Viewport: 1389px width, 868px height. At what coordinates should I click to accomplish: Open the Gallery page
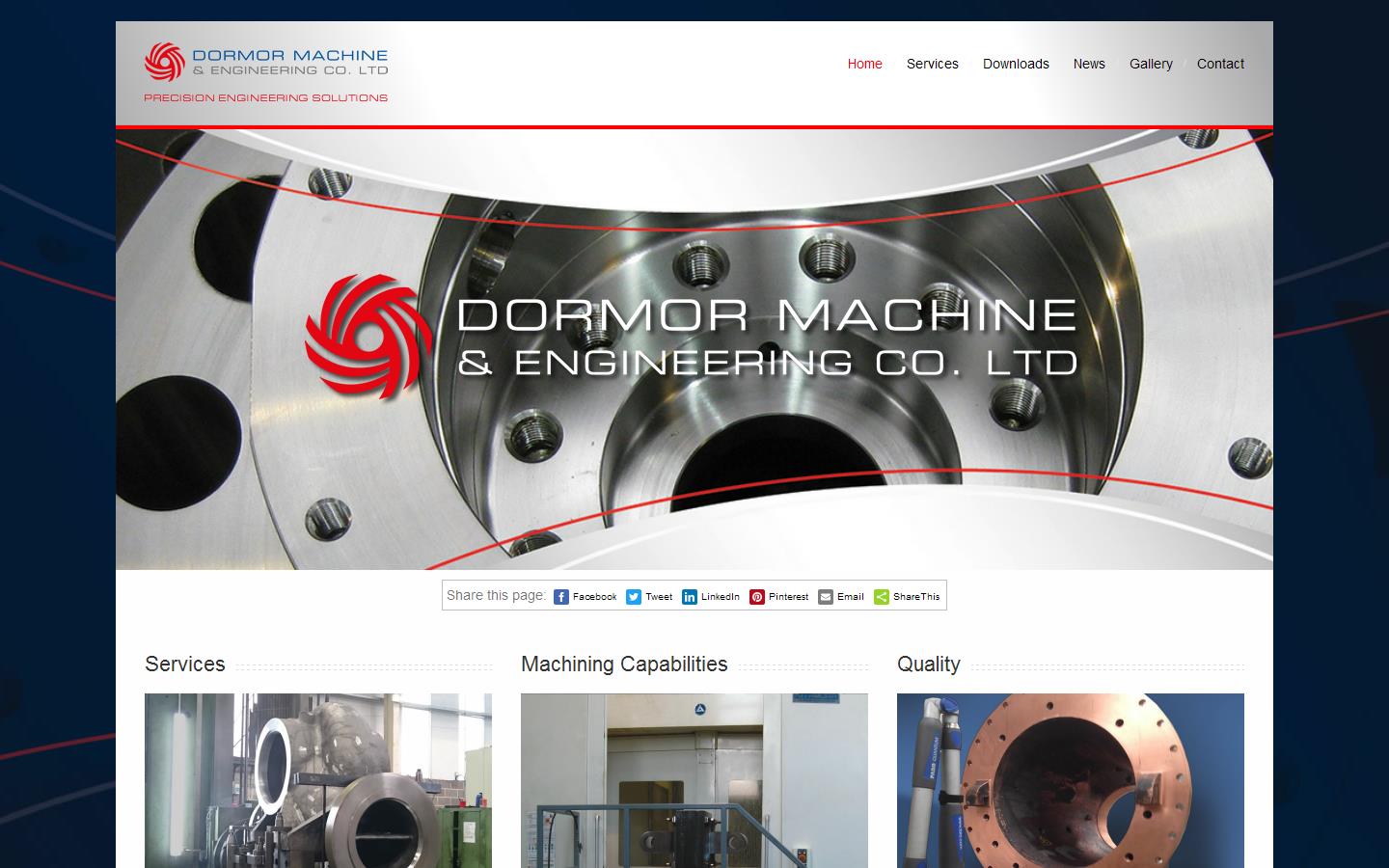tap(1151, 64)
